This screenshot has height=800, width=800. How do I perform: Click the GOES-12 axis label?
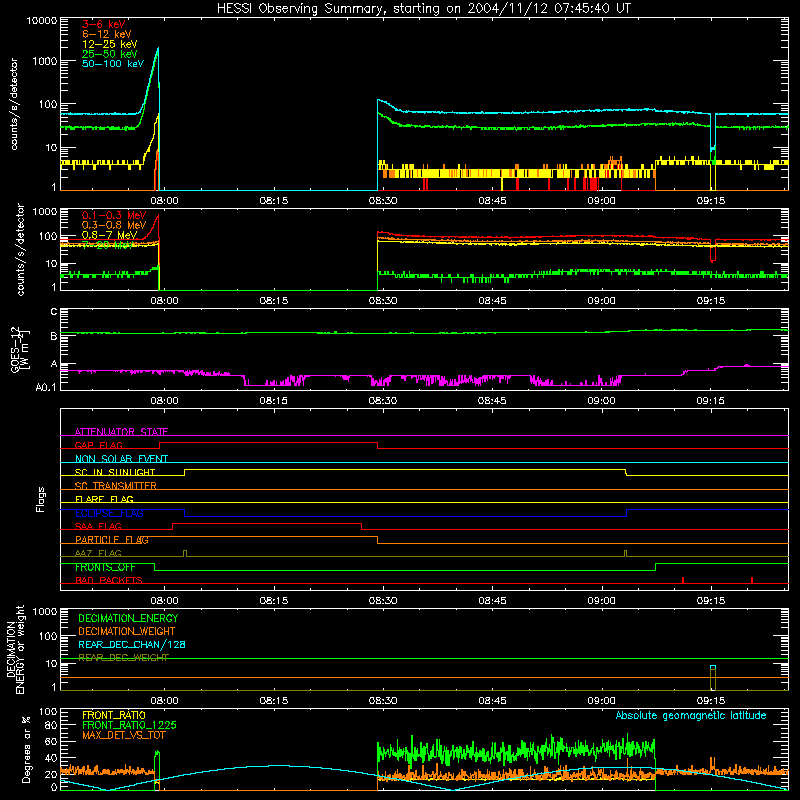coord(20,349)
